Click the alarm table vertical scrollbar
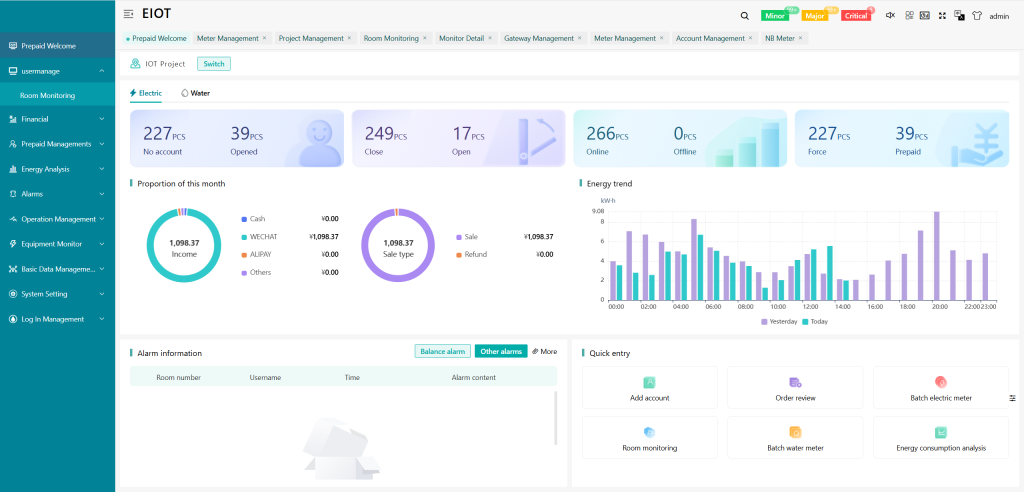 [x=556, y=418]
